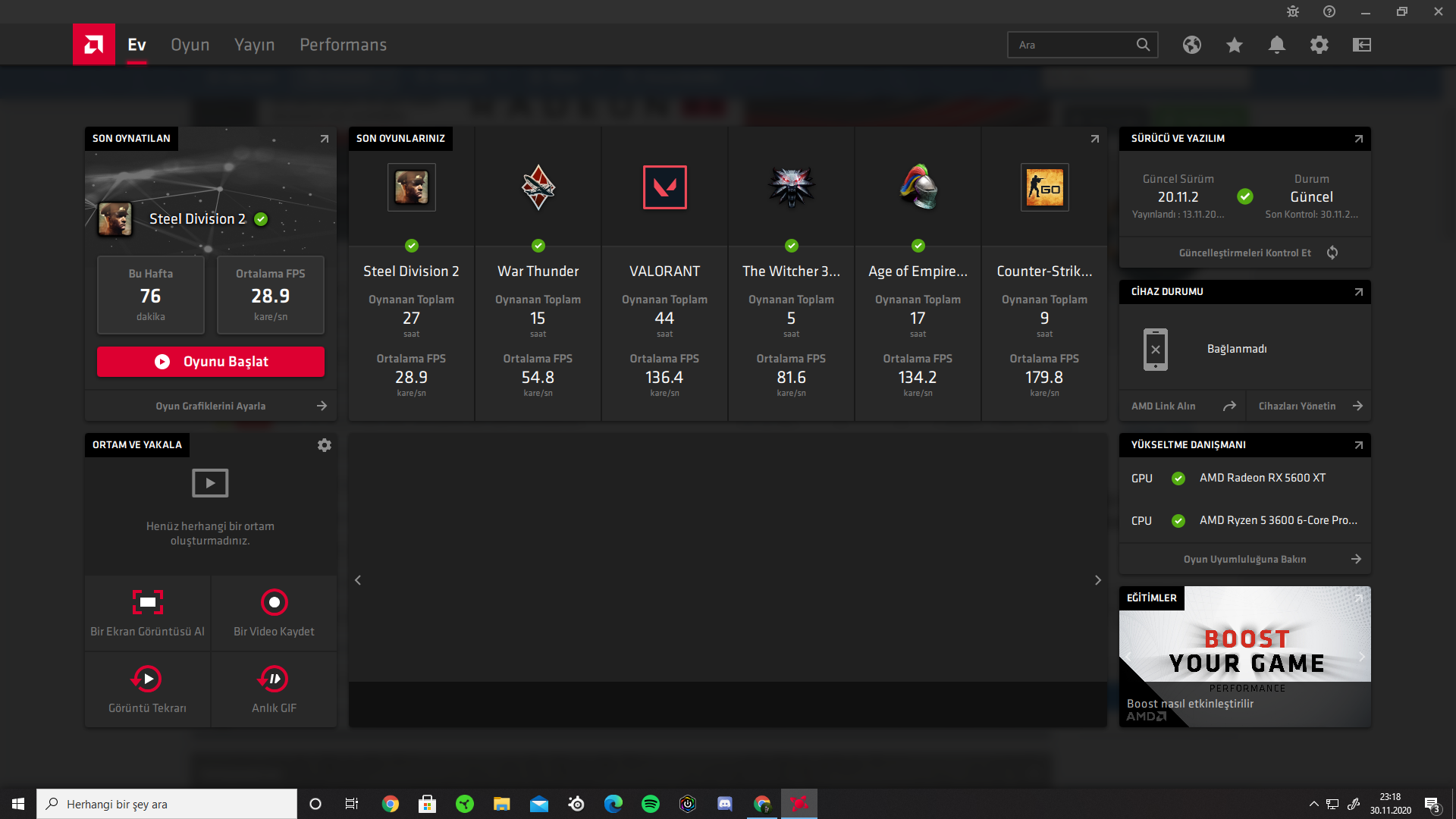Open Discord from the taskbar

point(725,804)
